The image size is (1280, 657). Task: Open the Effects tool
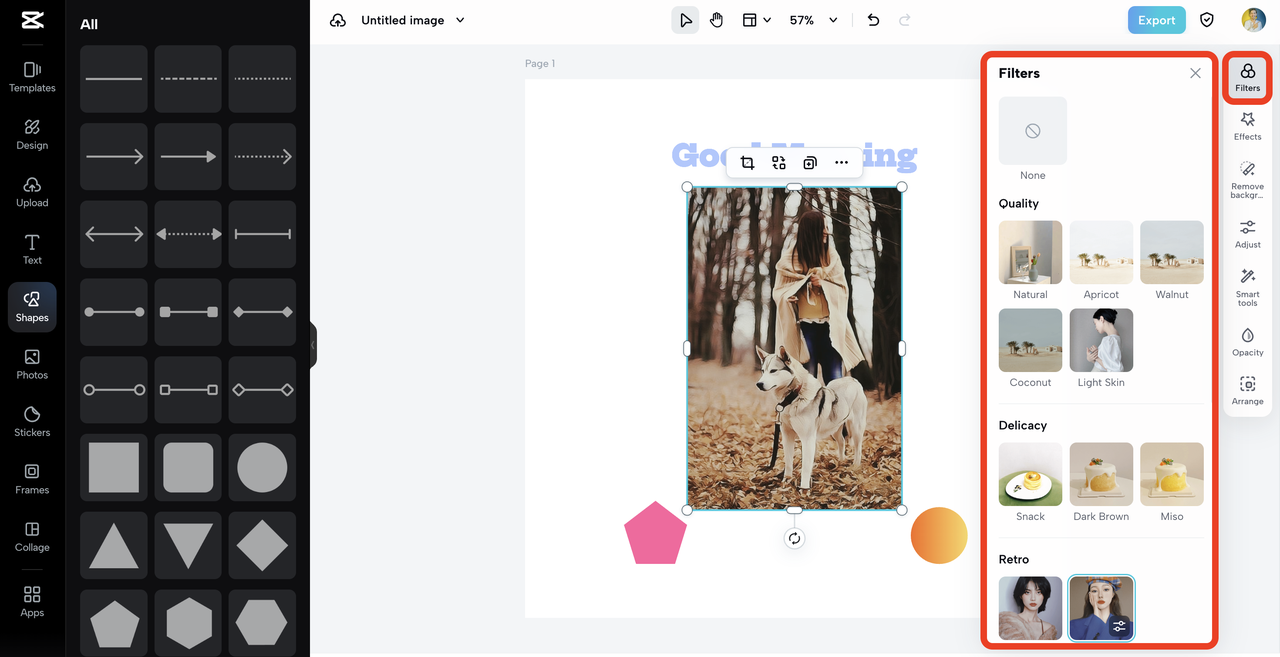[1247, 126]
